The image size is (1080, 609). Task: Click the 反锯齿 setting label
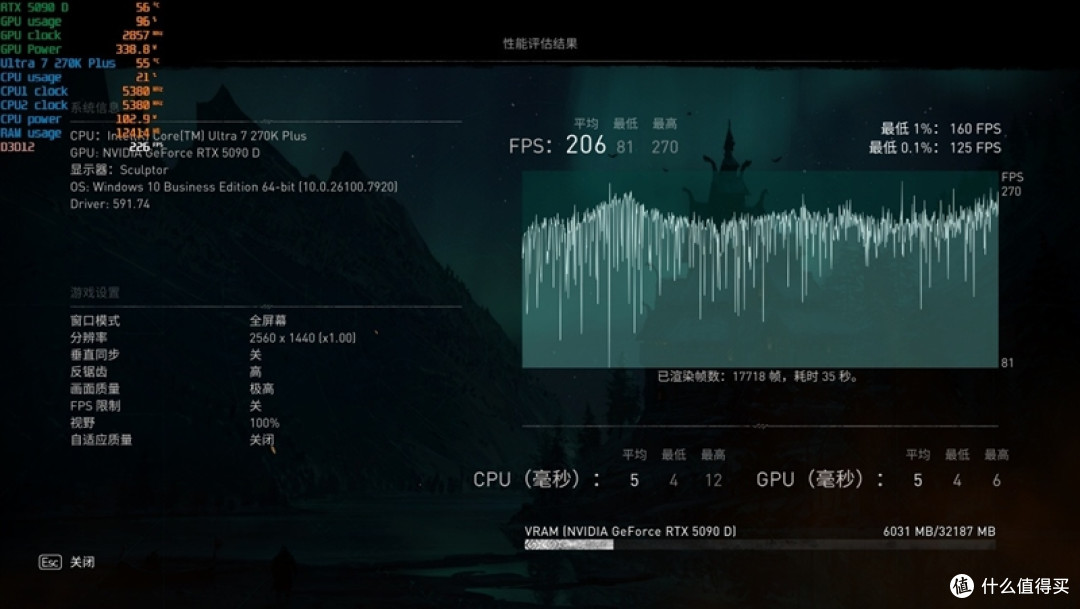[88, 371]
